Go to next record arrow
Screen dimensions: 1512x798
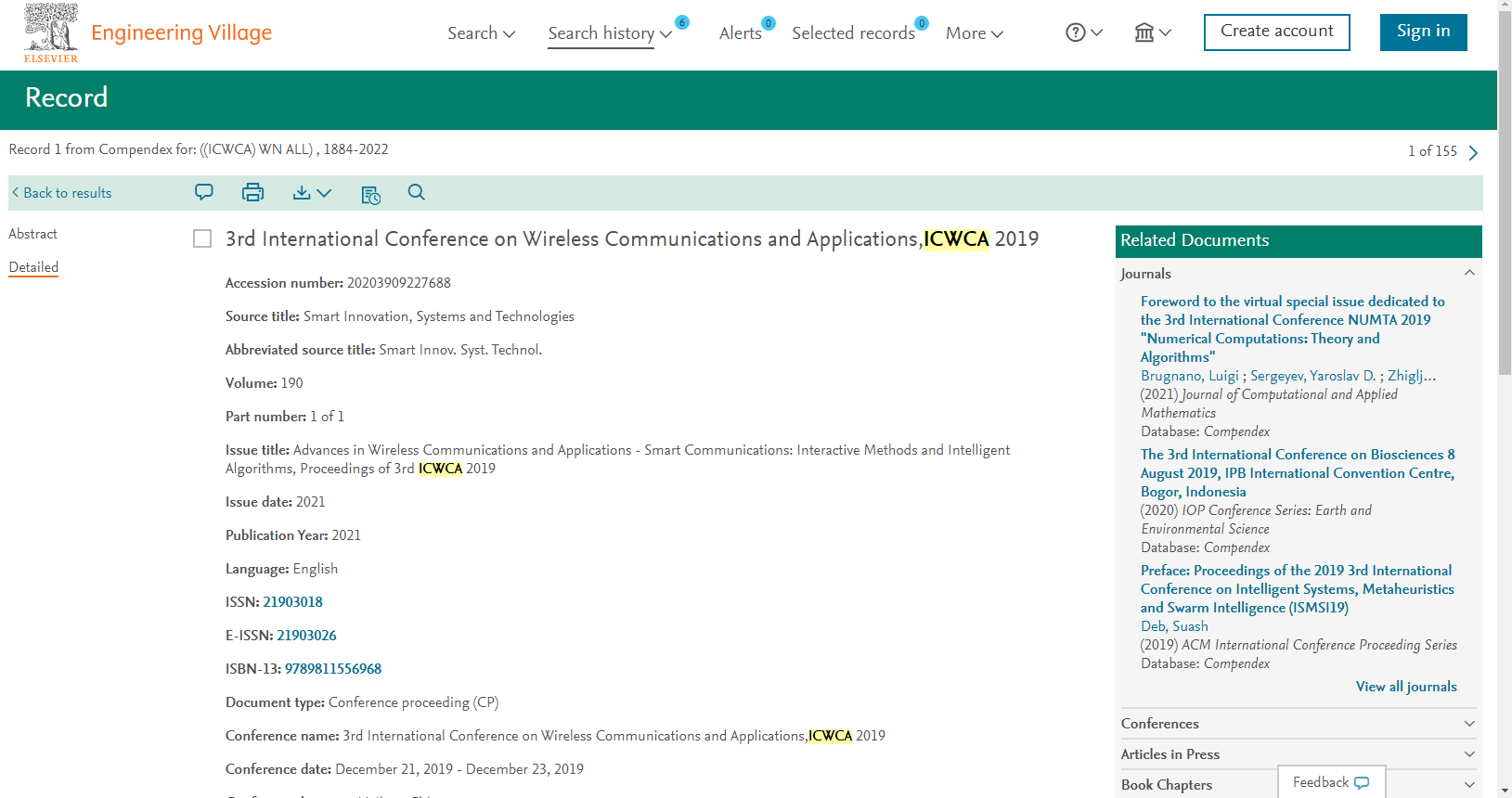[x=1473, y=152]
